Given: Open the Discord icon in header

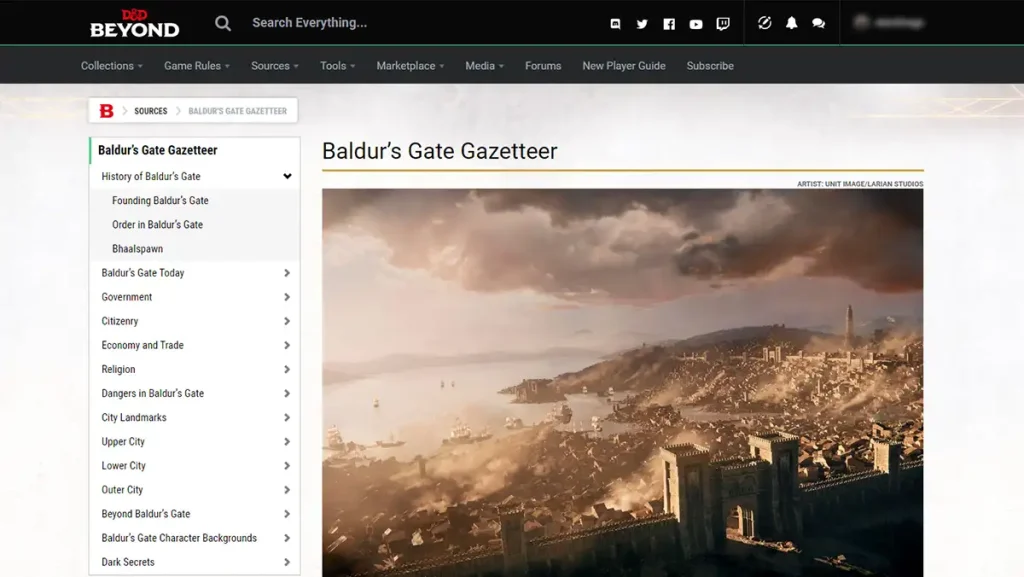Looking at the screenshot, I should [x=615, y=23].
